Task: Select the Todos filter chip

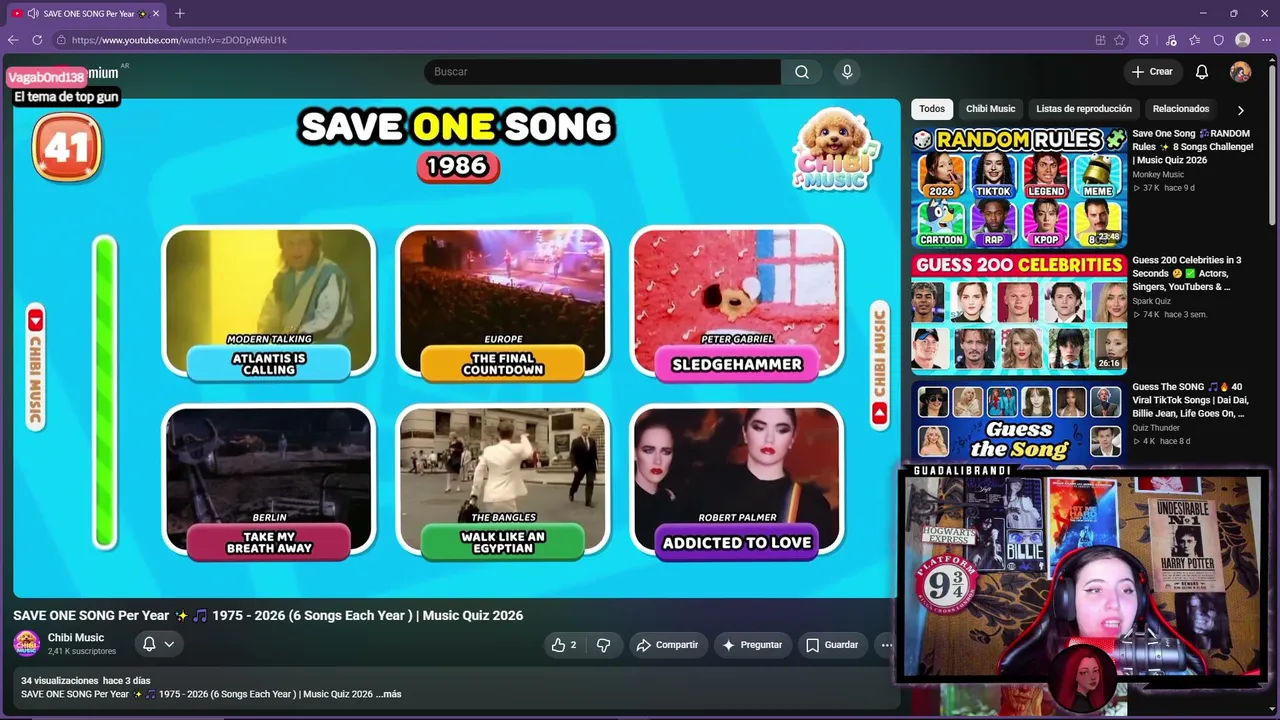Action: (932, 109)
